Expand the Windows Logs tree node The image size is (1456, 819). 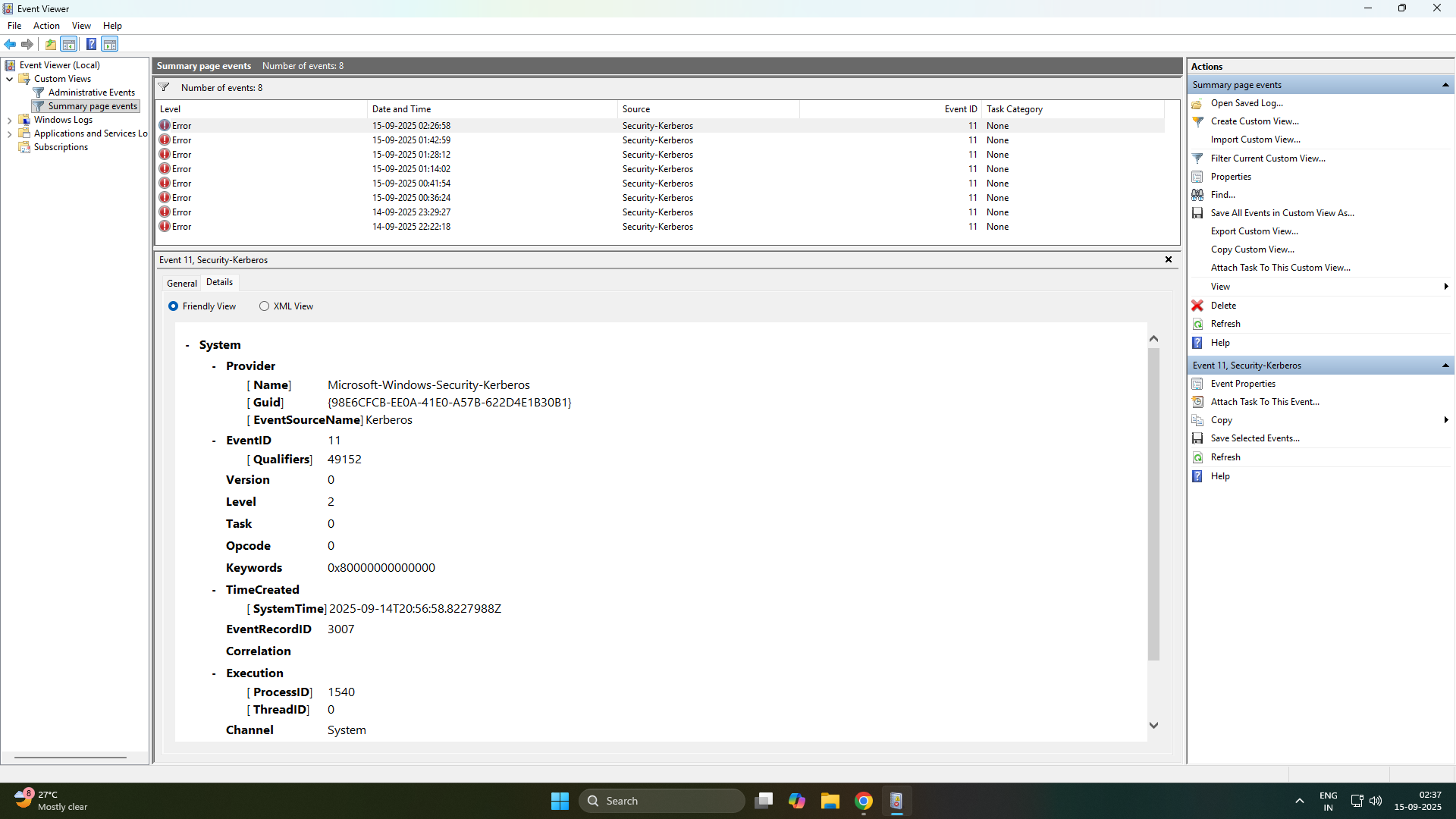pos(10,119)
